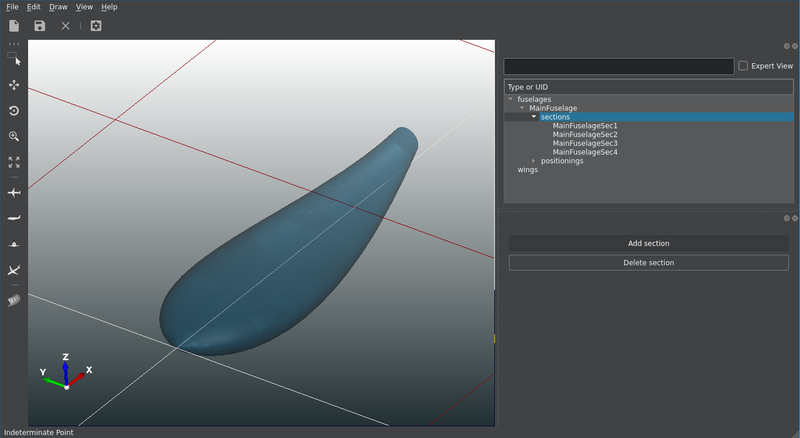Click the Fit-all view icon
The height and width of the screenshot is (438, 800).
tap(14, 161)
